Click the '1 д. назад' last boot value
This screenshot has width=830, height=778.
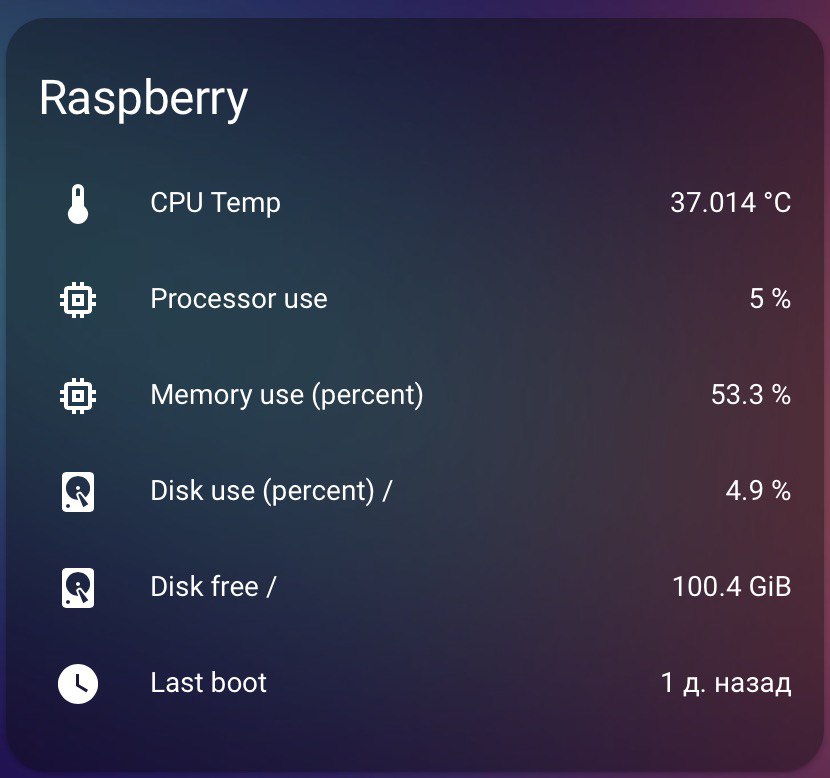(x=726, y=683)
